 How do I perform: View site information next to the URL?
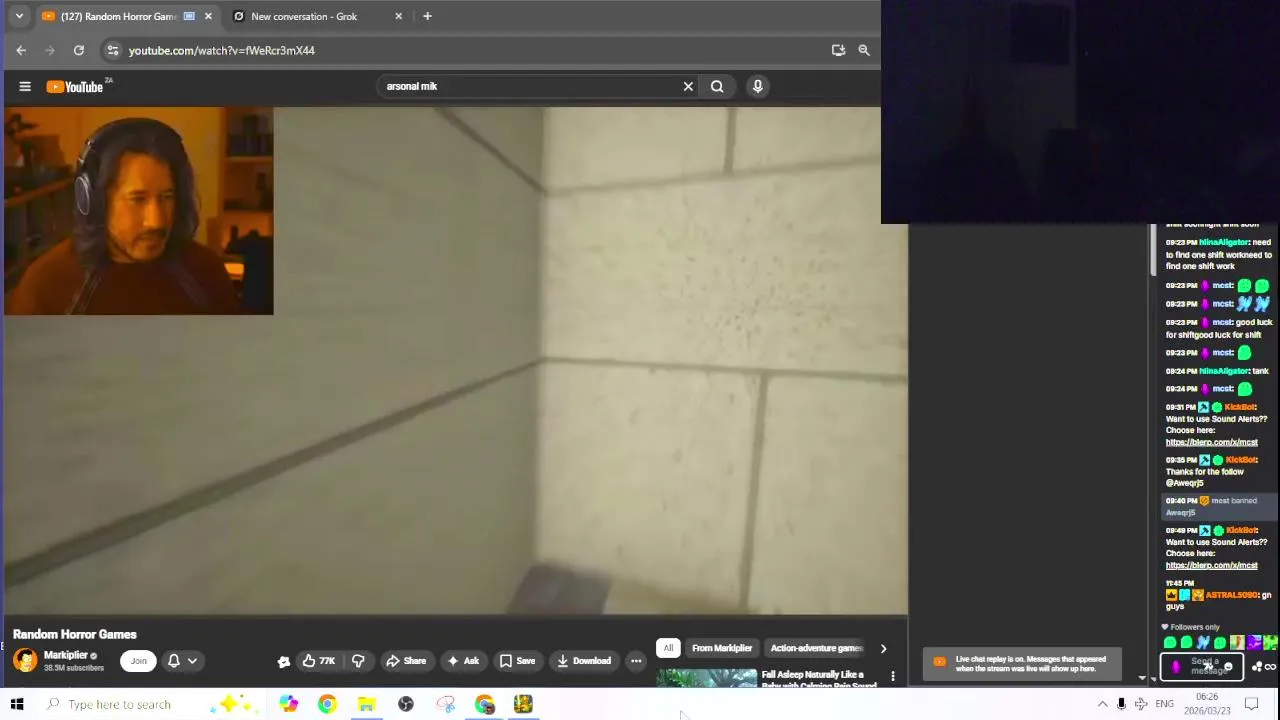point(113,50)
